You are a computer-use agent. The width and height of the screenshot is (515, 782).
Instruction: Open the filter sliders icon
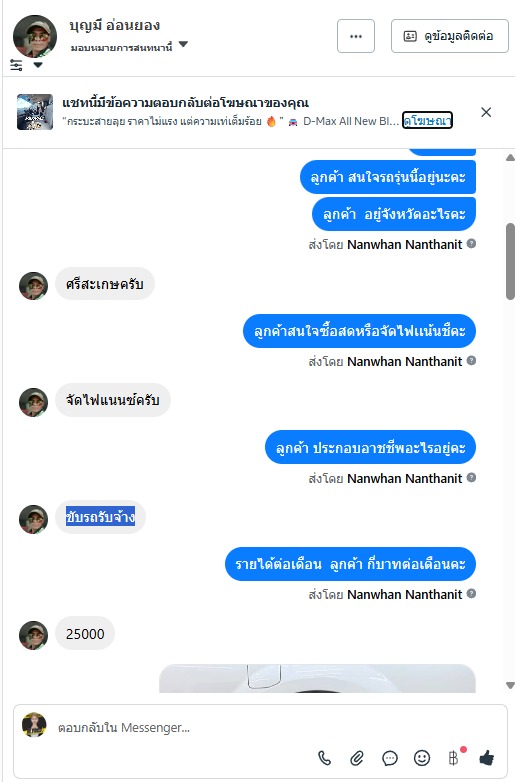click(x=16, y=65)
